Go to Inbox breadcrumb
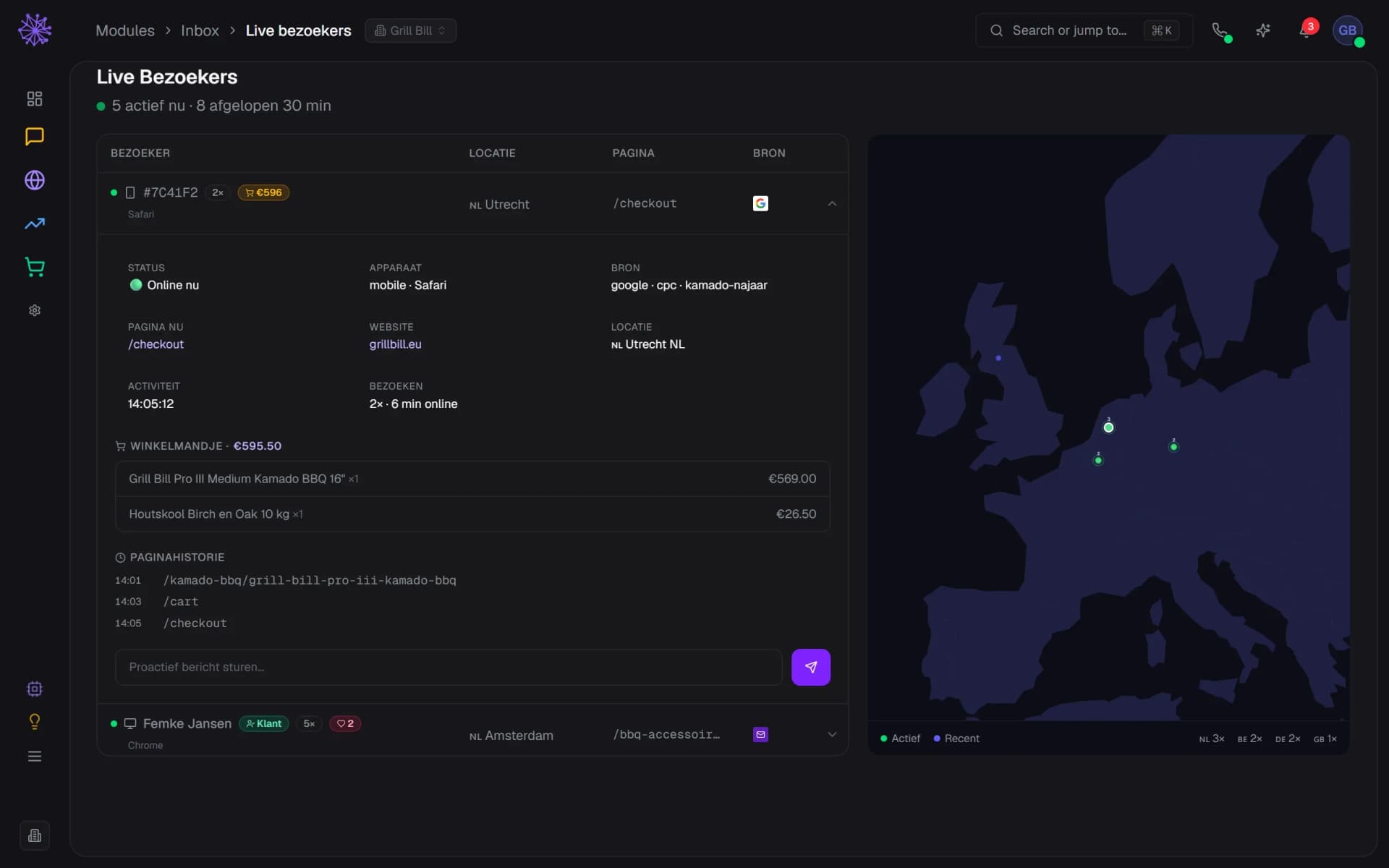This screenshot has height=868, width=1389. (x=200, y=30)
